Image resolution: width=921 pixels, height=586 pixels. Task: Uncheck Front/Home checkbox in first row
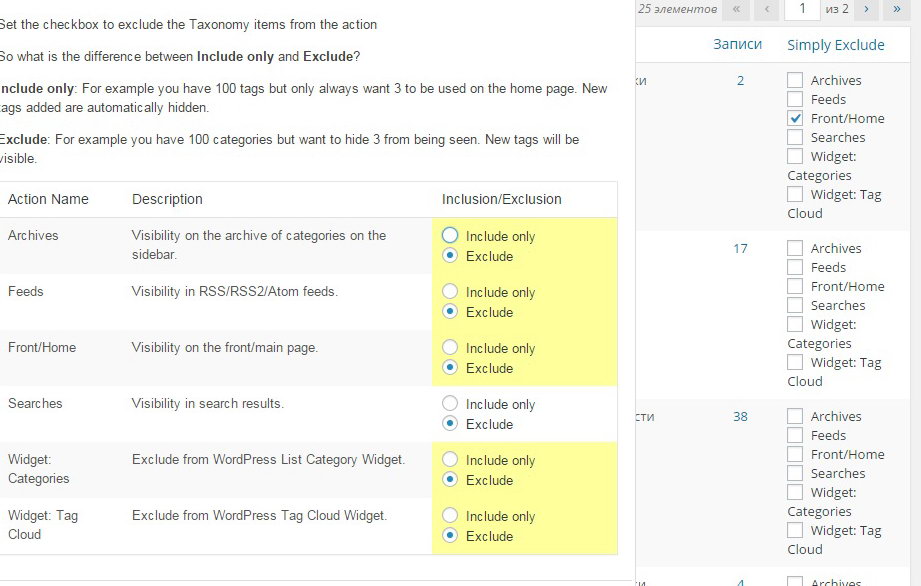coord(795,118)
